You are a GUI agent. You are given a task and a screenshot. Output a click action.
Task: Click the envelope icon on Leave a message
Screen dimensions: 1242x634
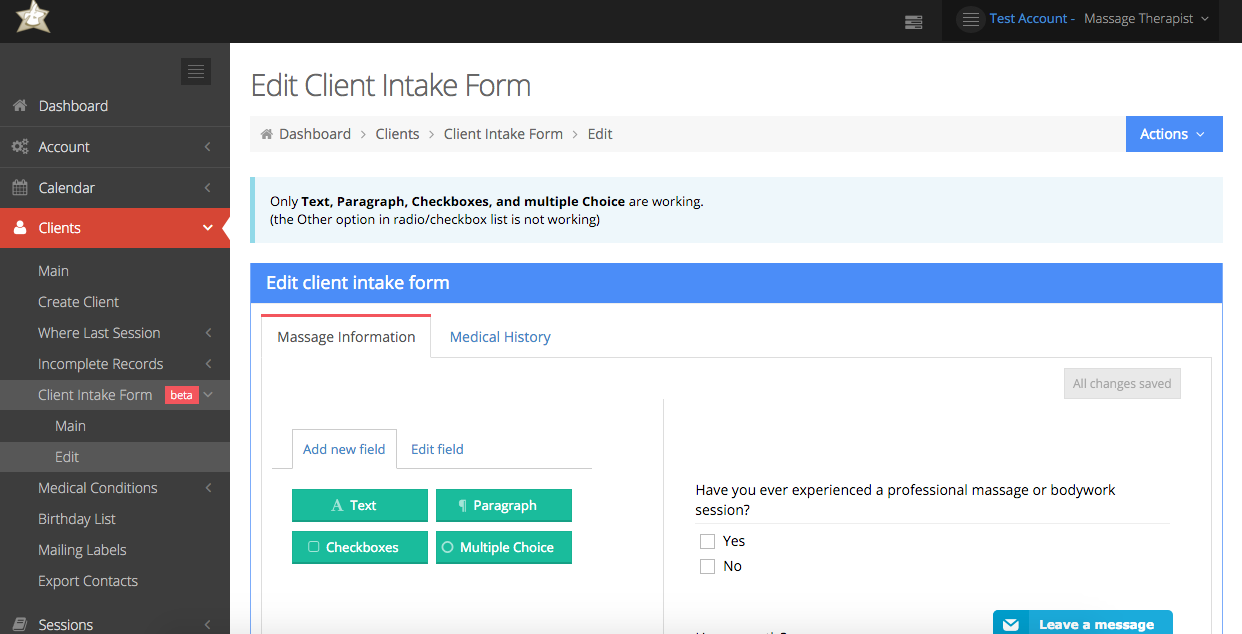click(1011, 623)
